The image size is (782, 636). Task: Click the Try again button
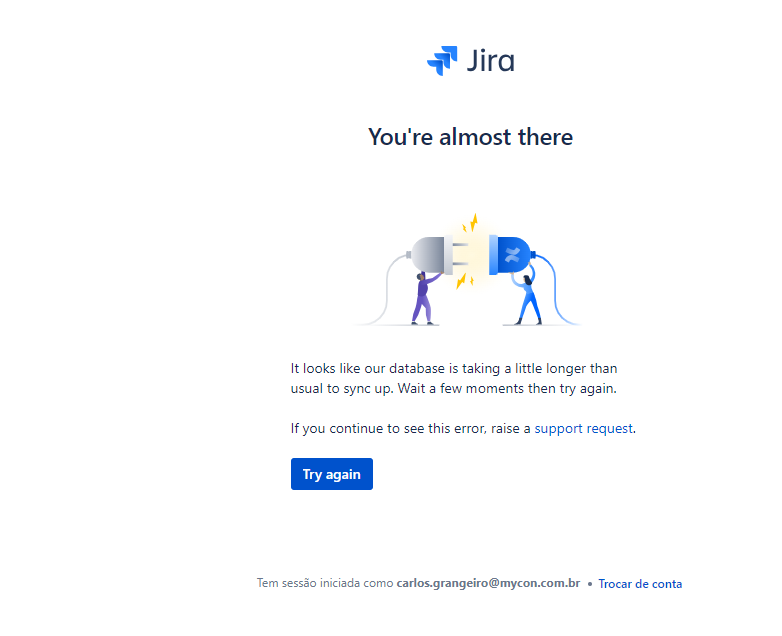point(332,474)
